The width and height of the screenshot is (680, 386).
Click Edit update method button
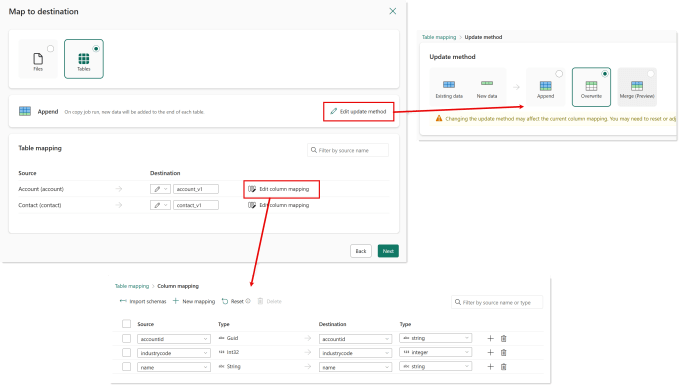point(358,111)
